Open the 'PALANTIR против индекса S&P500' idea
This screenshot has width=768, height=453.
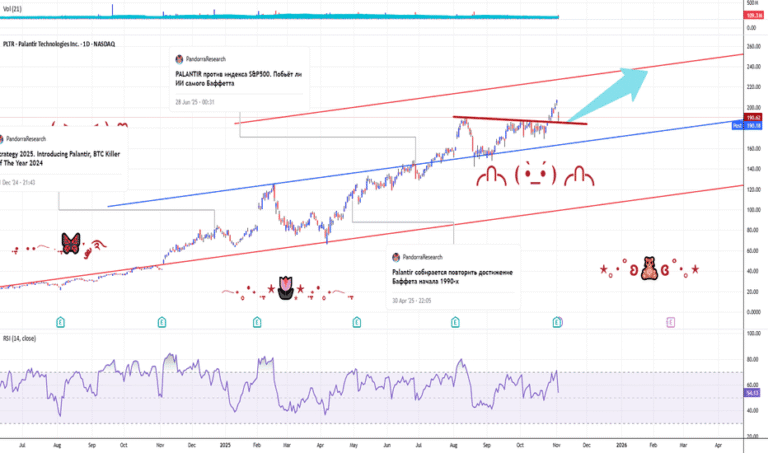pyautogui.click(x=239, y=79)
